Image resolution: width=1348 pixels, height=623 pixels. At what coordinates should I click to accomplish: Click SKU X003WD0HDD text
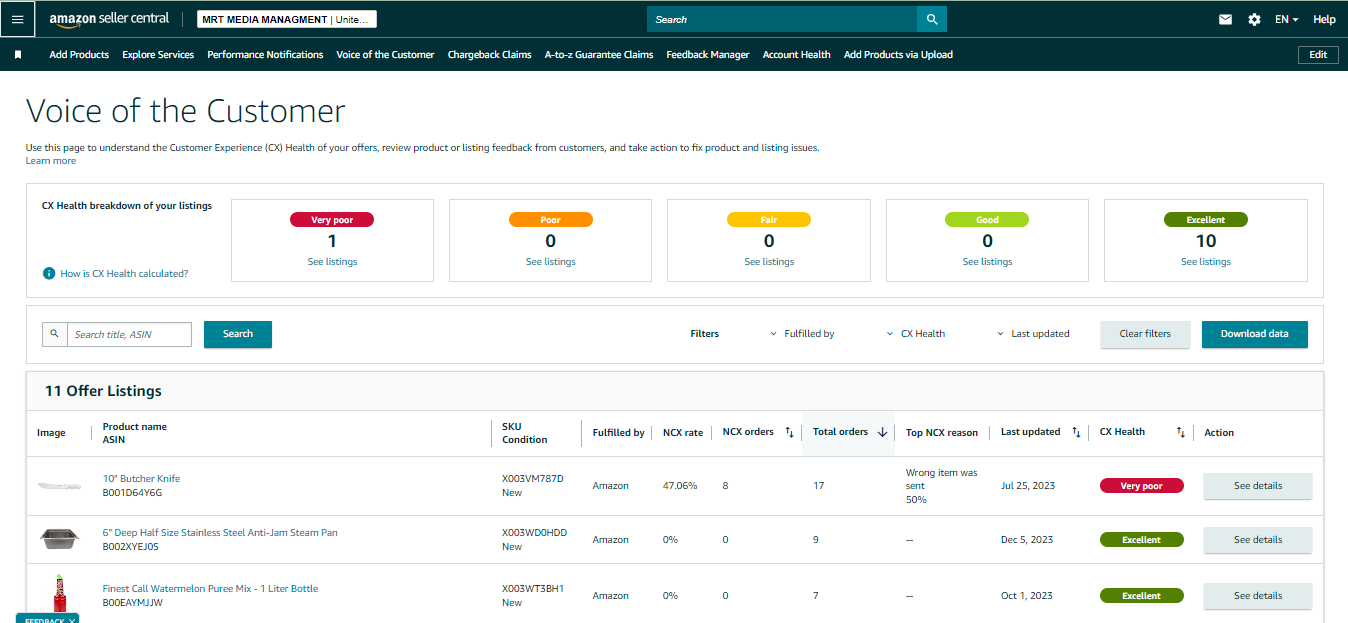(x=534, y=533)
